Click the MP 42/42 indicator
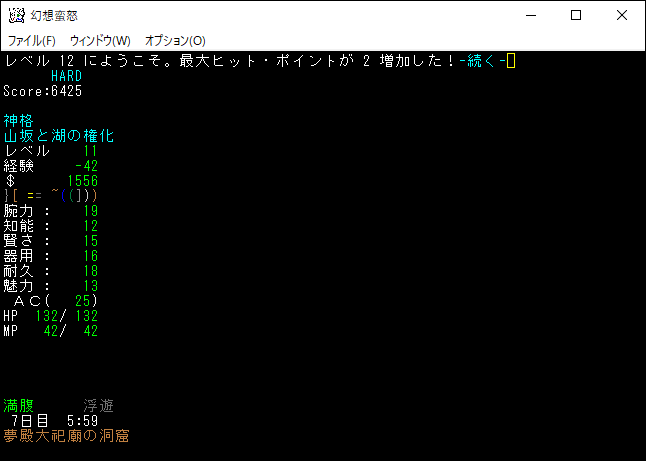The image size is (646, 461). (x=50, y=331)
